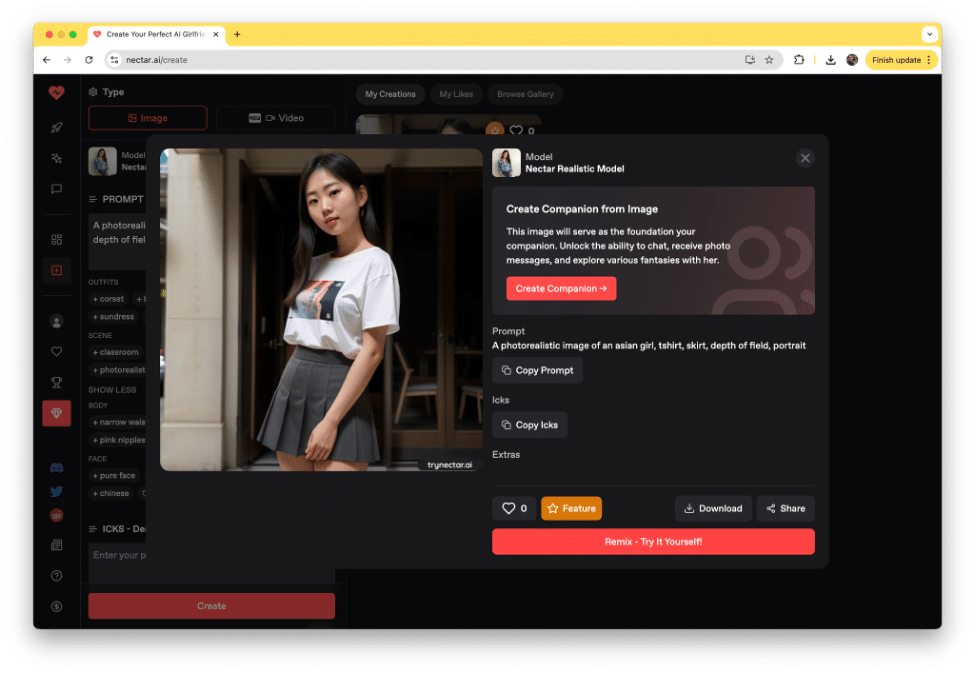Open the Browse Gallery tab
Image resolution: width=977 pixels, height=675 pixels.
point(525,94)
